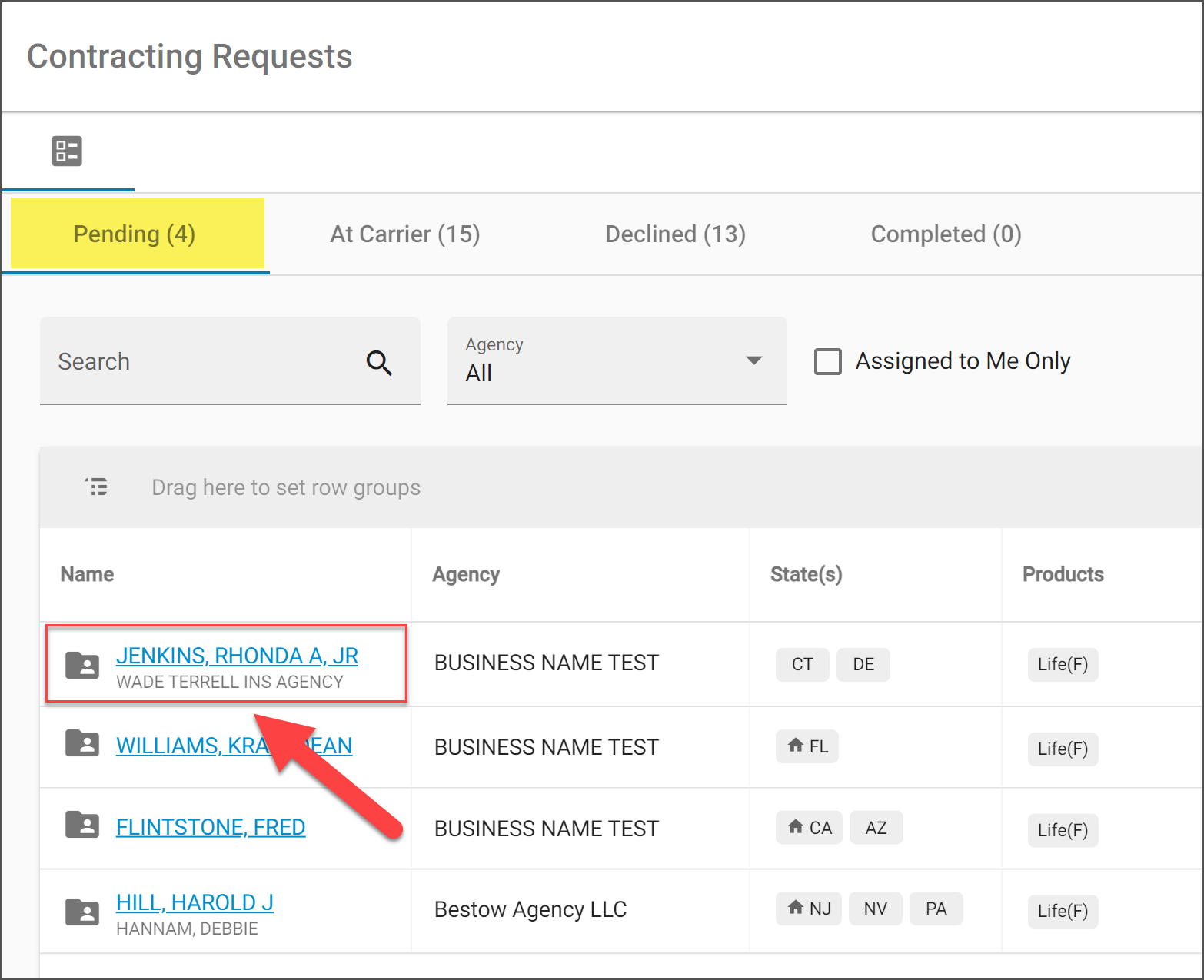Click folder icon beside HILL, HAROLD J
Viewport: 1204px width, 980px height.
pos(82,912)
